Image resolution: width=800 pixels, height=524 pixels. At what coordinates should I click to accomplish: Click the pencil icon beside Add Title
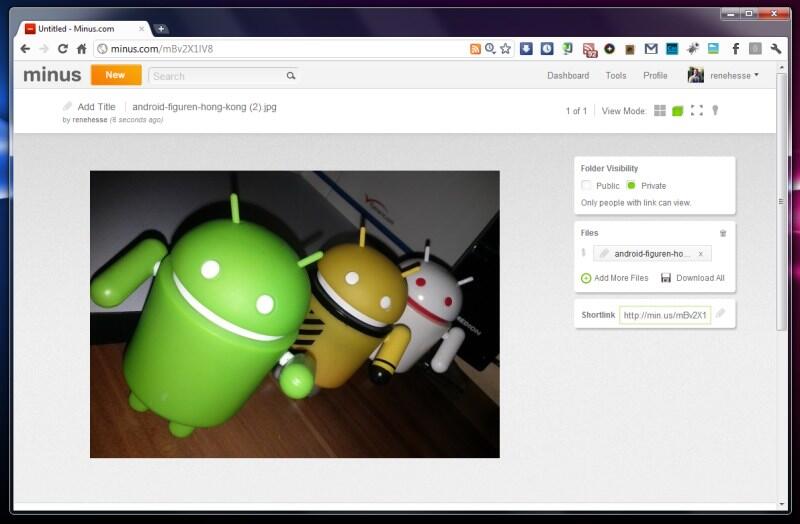point(67,106)
